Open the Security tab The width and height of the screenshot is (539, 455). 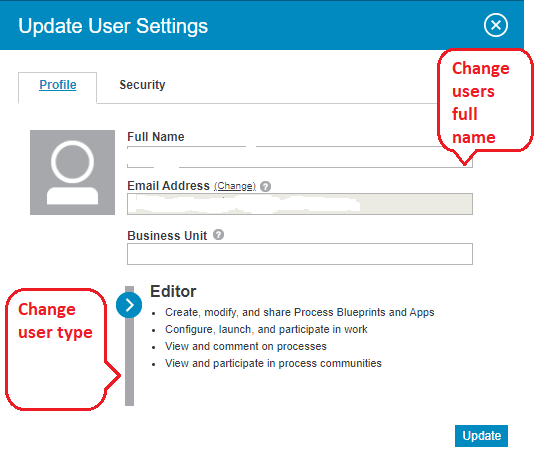tap(142, 85)
